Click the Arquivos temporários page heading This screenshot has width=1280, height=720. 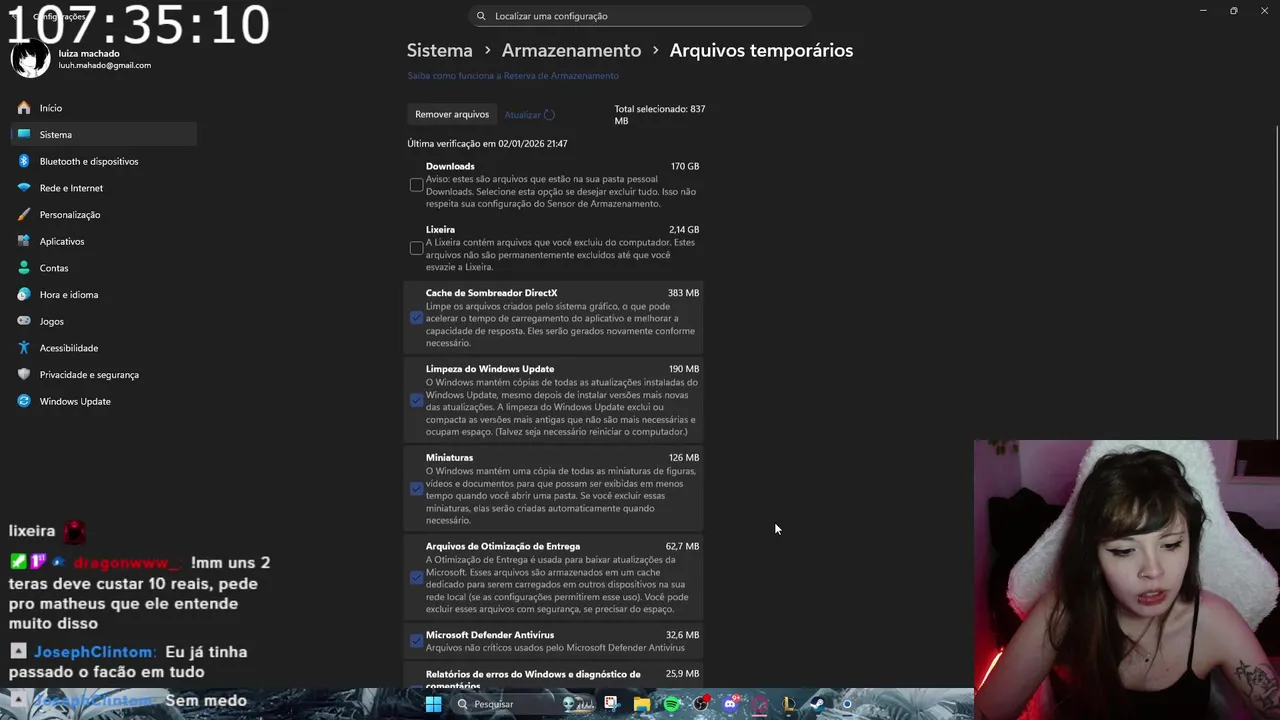(x=761, y=50)
